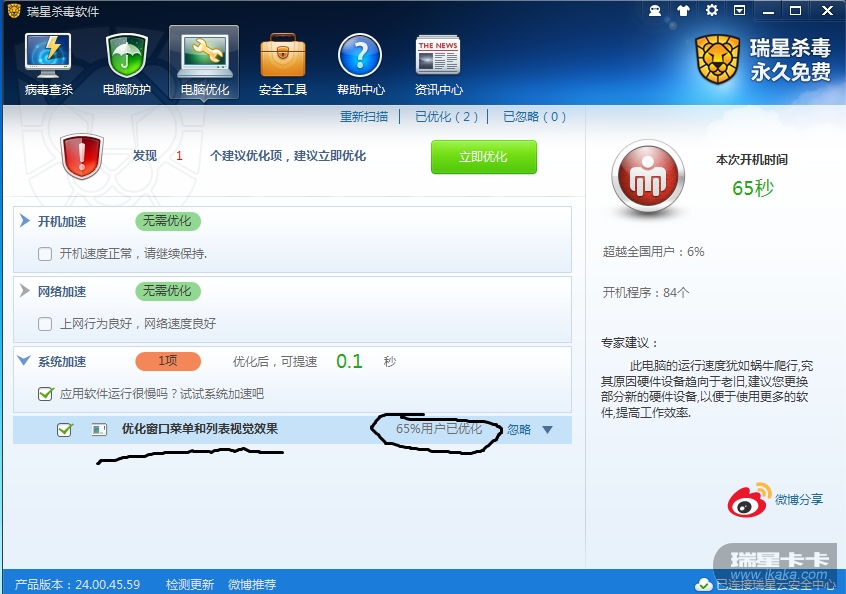Click the 0.1 seconds speedup value
Image resolution: width=846 pixels, height=594 pixels.
click(349, 361)
